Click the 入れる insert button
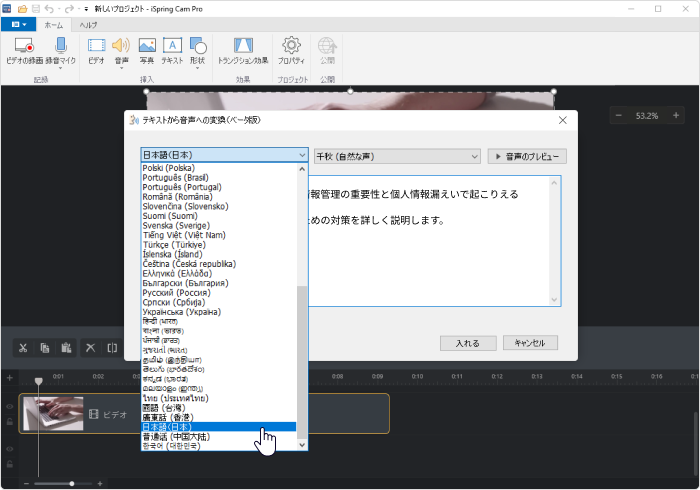700x490 pixels. (468, 343)
